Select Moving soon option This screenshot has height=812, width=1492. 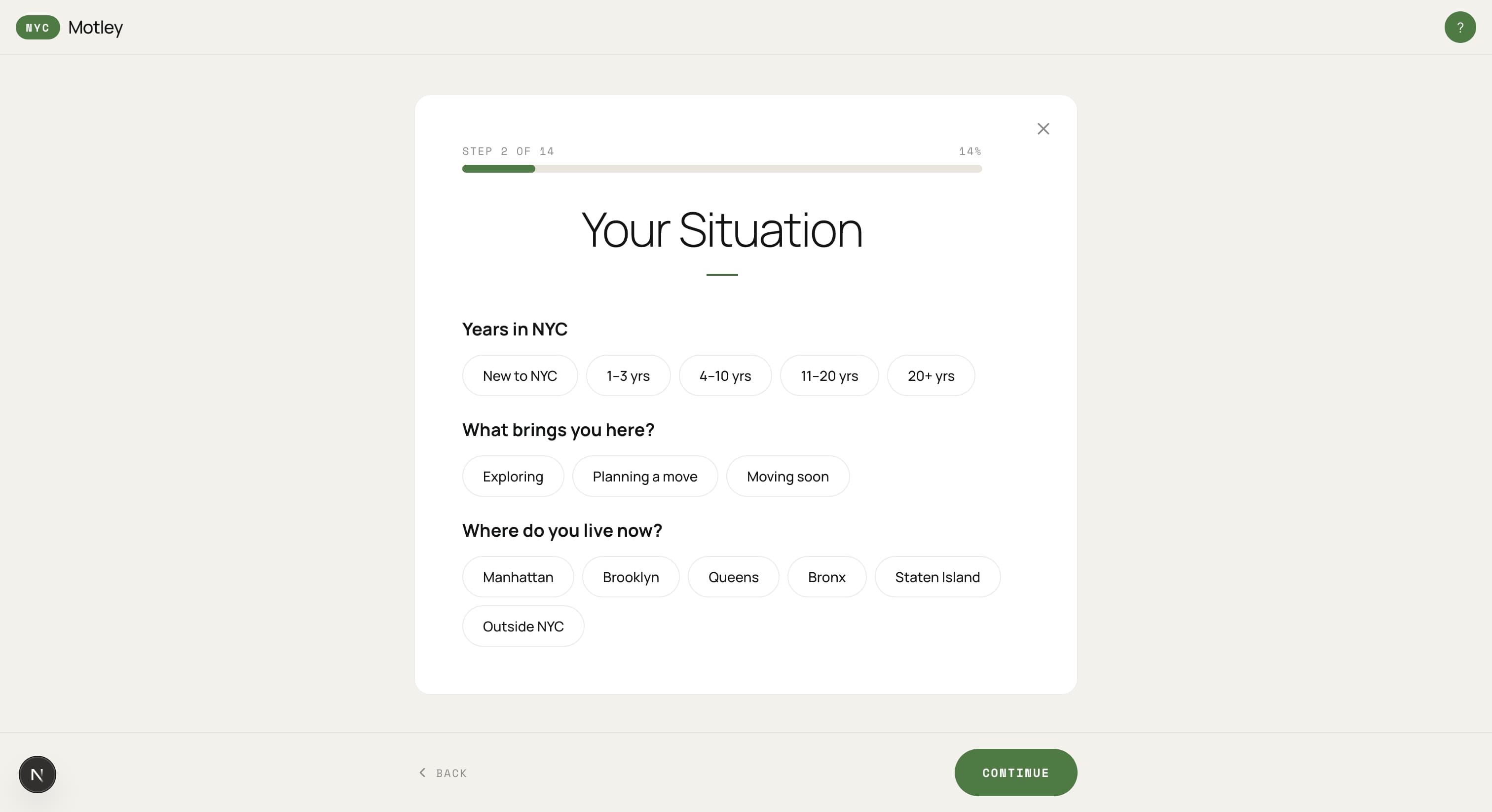(788, 477)
